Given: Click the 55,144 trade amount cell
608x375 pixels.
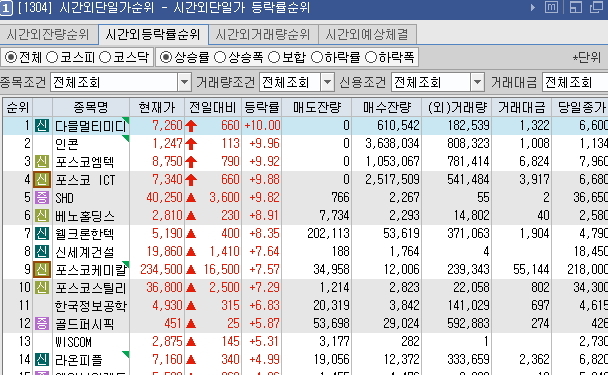Looking at the screenshot, I should (x=531, y=270).
